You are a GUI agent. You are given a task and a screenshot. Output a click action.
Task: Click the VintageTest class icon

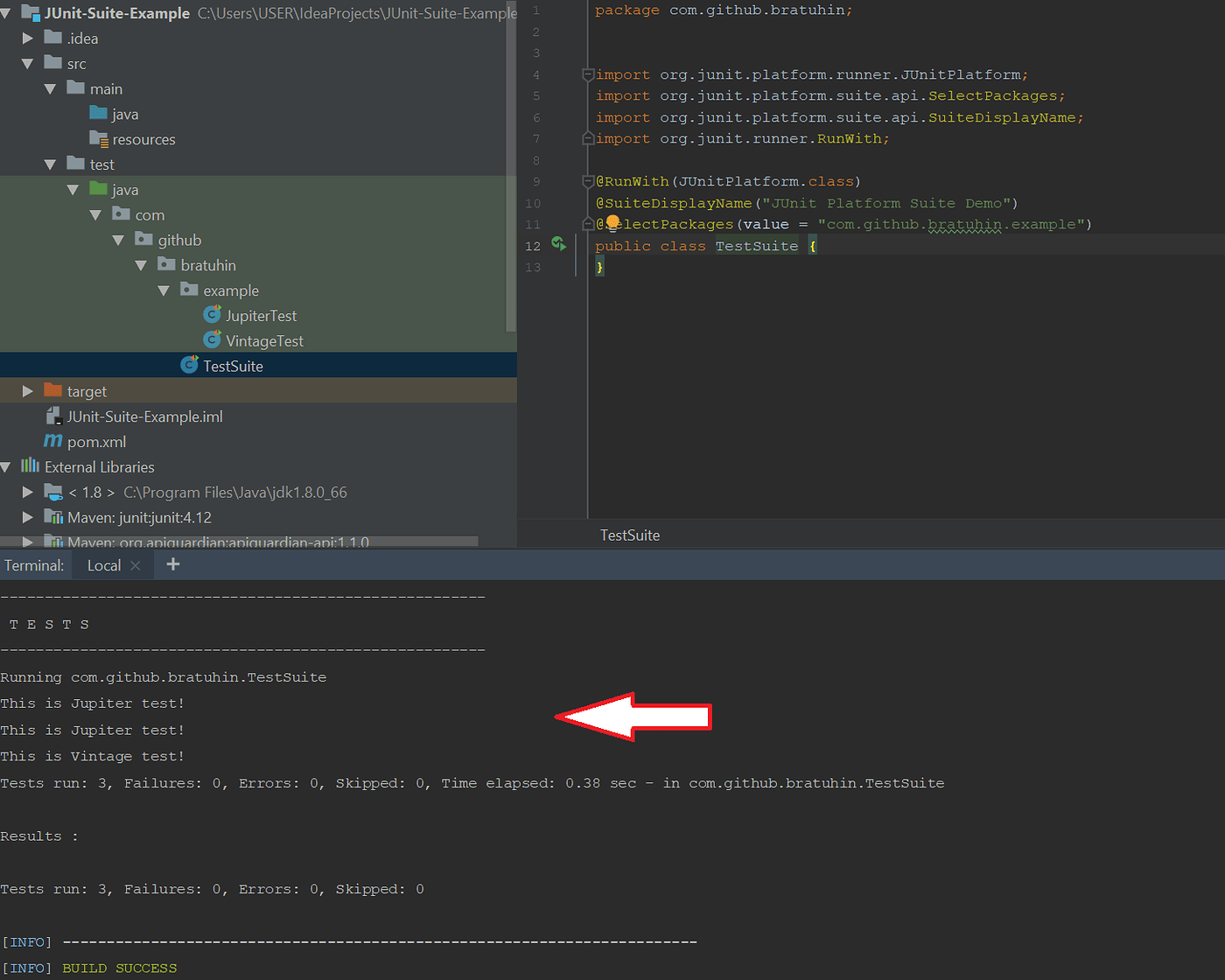pyautogui.click(x=213, y=339)
